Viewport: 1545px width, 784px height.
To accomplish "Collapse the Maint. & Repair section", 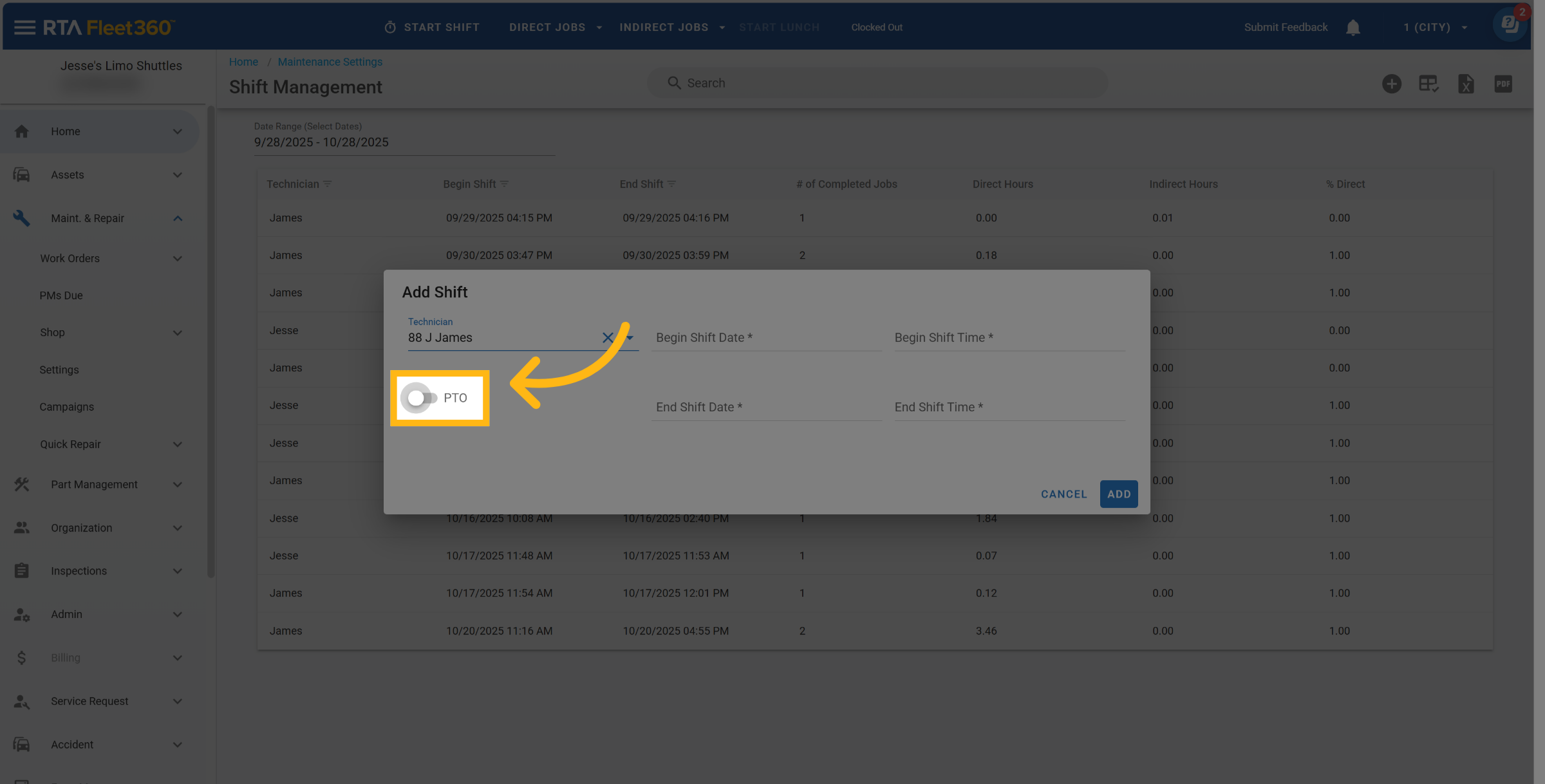I will [x=178, y=218].
